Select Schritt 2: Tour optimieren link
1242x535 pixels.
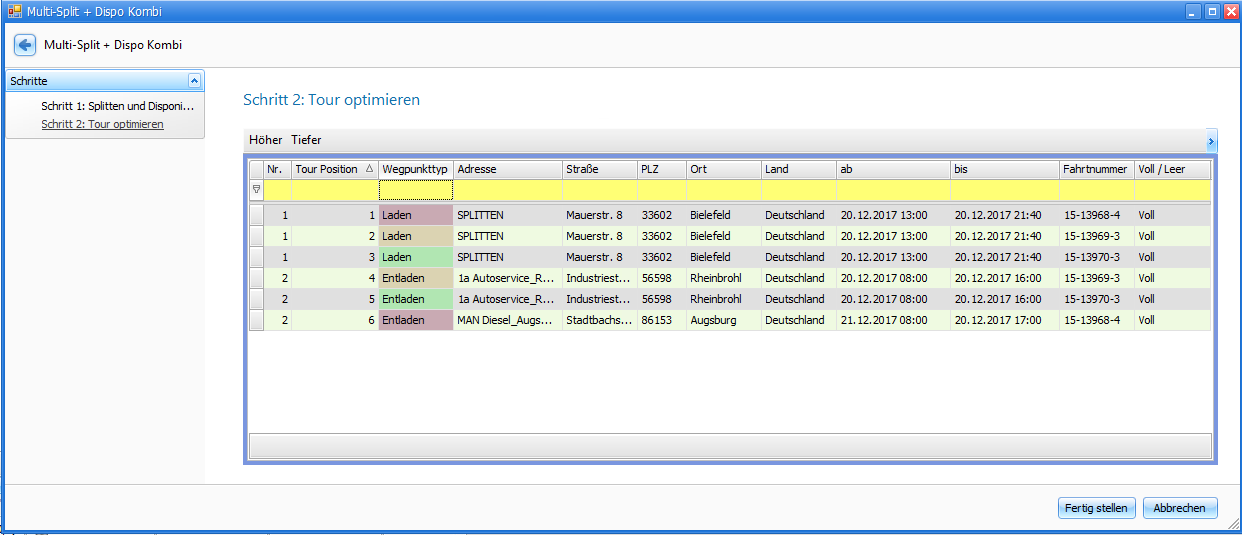(102, 125)
